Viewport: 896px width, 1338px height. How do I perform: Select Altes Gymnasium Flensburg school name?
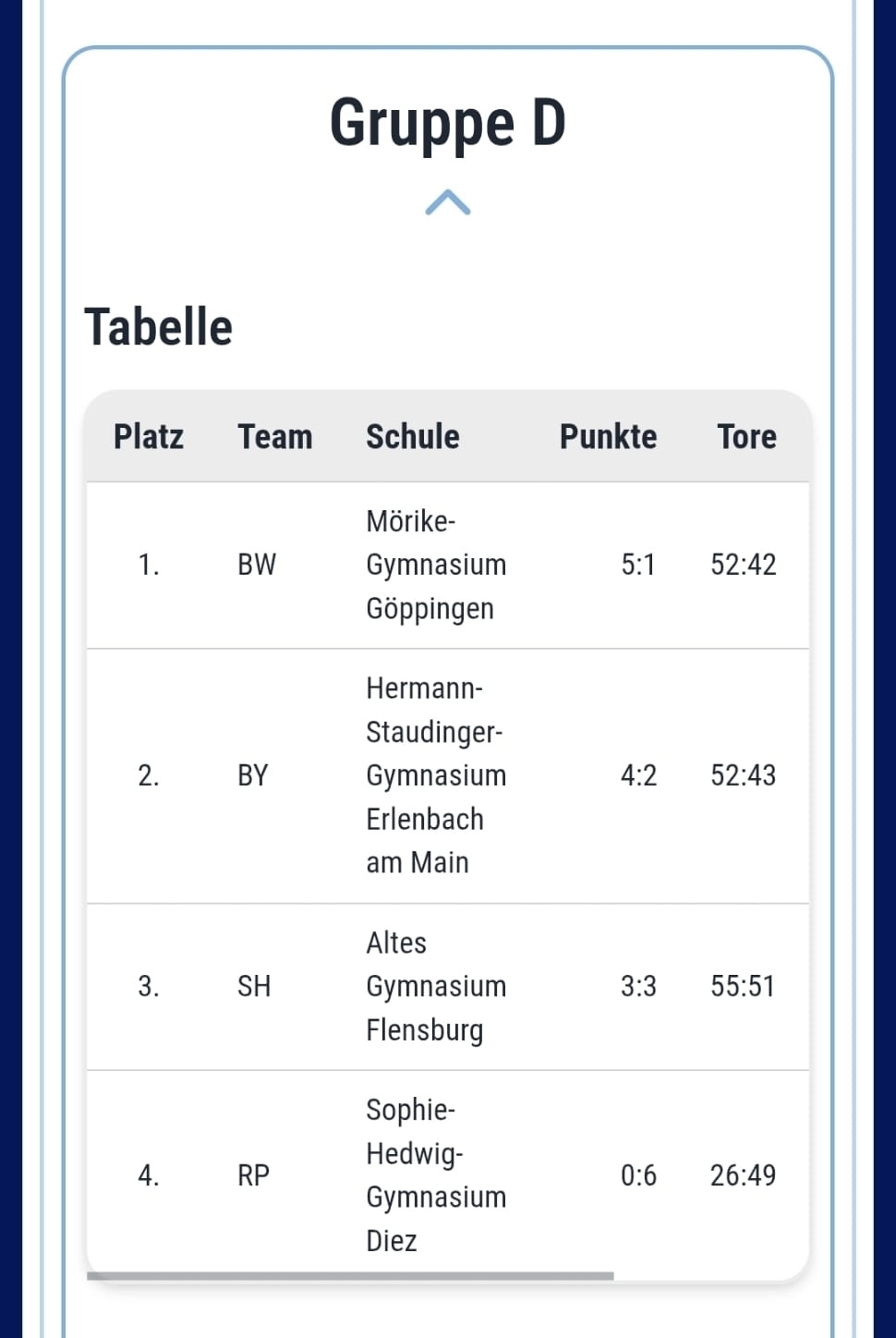pos(435,986)
